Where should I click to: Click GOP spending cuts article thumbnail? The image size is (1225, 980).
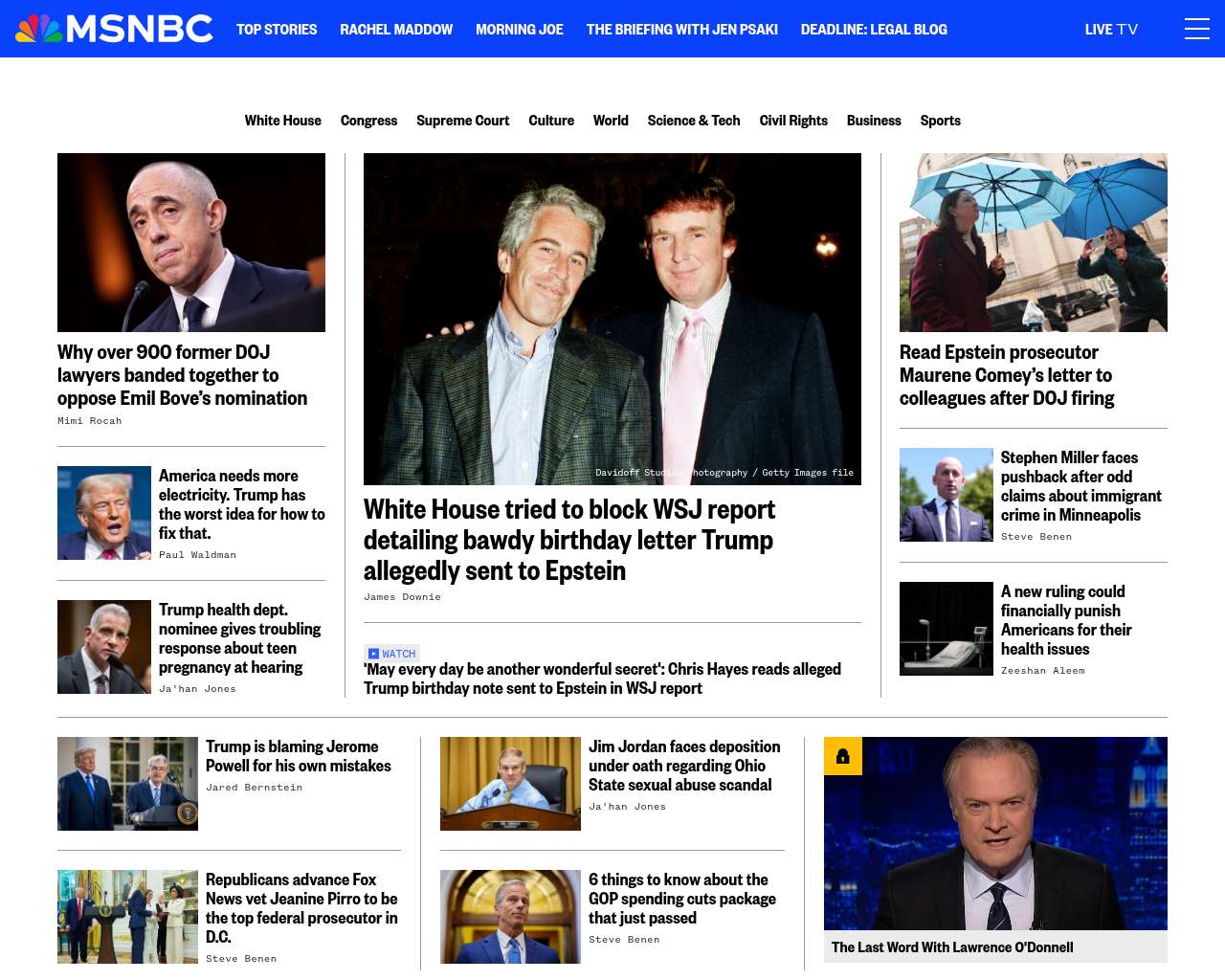[x=510, y=917]
